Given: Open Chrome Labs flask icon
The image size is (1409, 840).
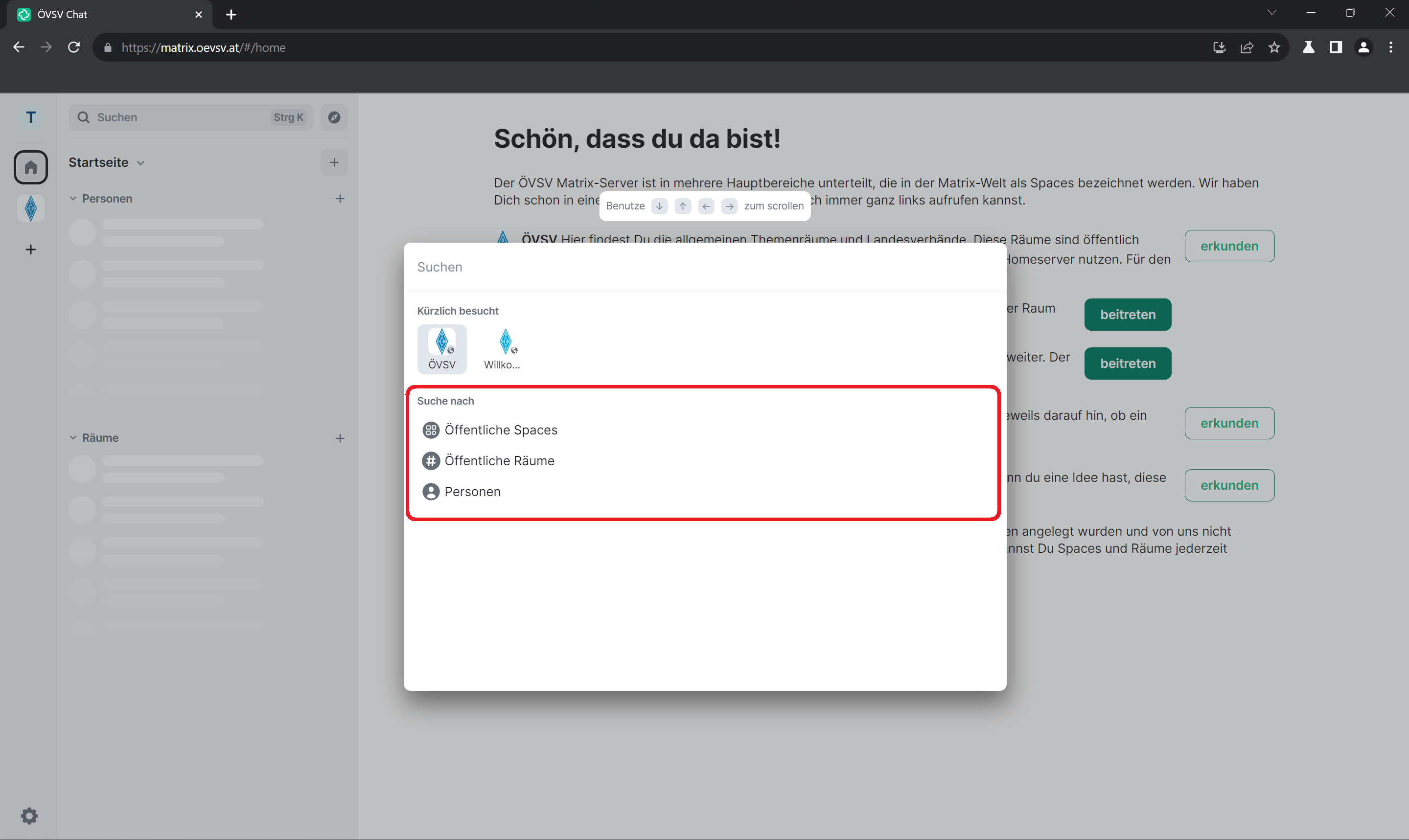Looking at the screenshot, I should pos(1308,47).
